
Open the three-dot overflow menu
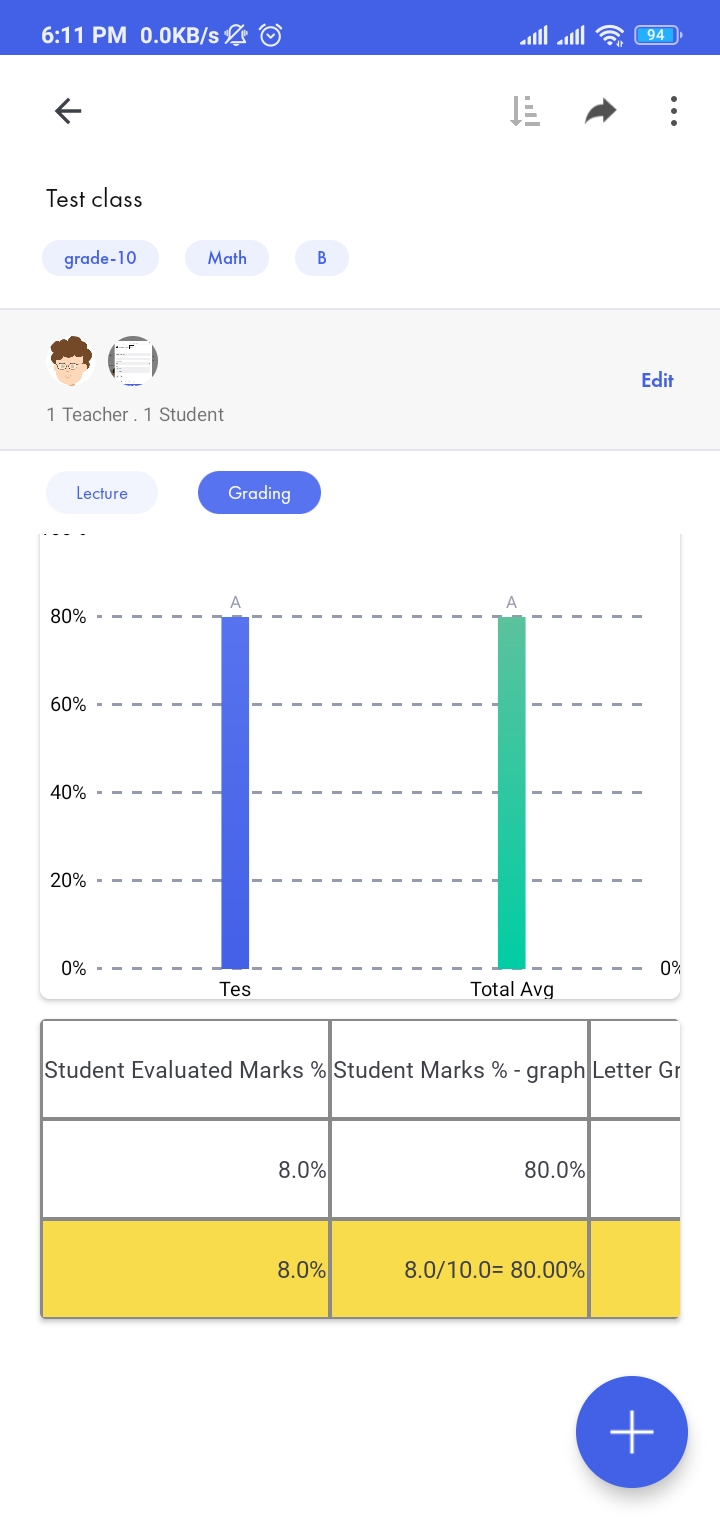(674, 111)
